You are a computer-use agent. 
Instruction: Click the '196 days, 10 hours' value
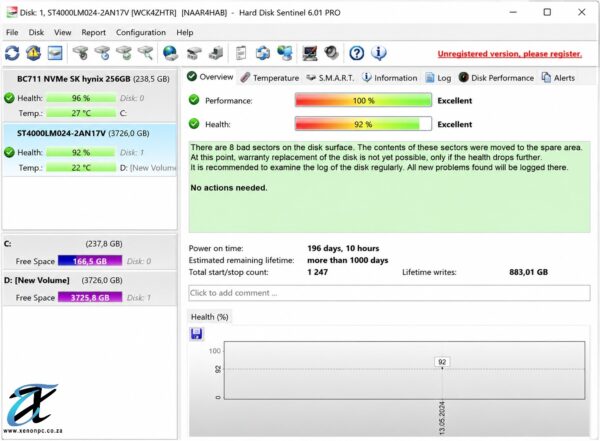click(x=343, y=248)
